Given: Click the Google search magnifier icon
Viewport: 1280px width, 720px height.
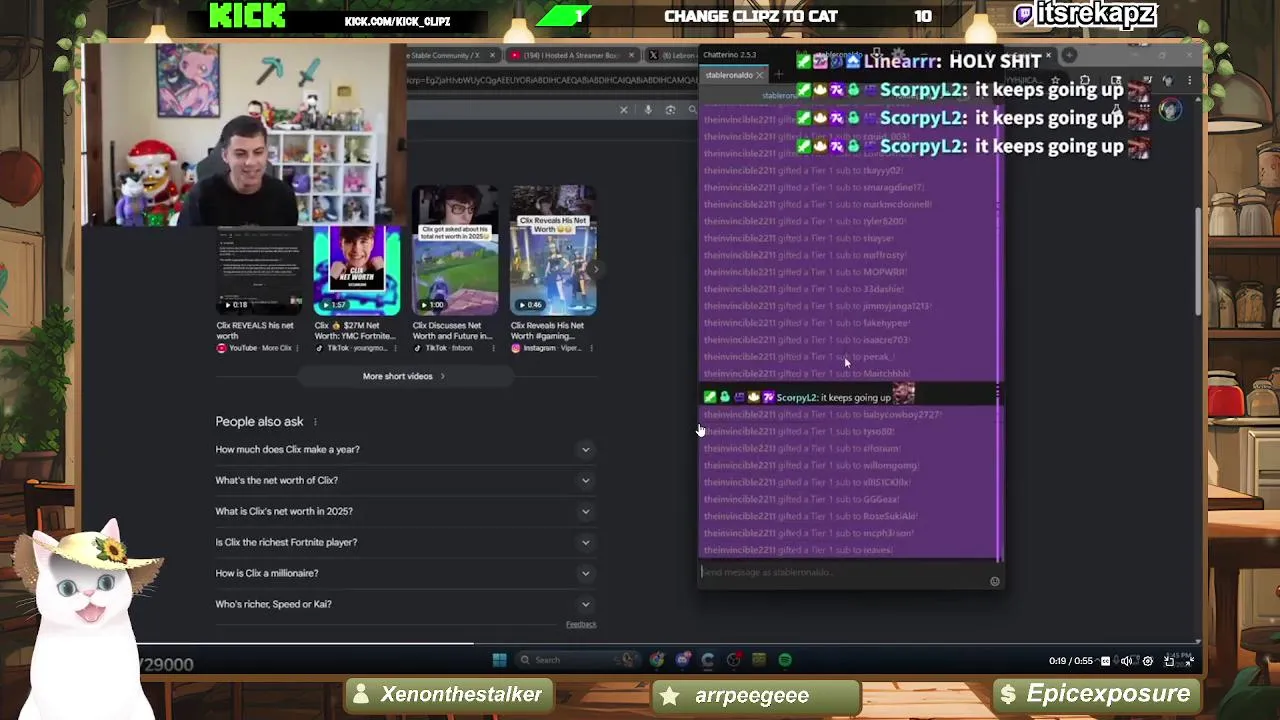Looking at the screenshot, I should point(691,109).
